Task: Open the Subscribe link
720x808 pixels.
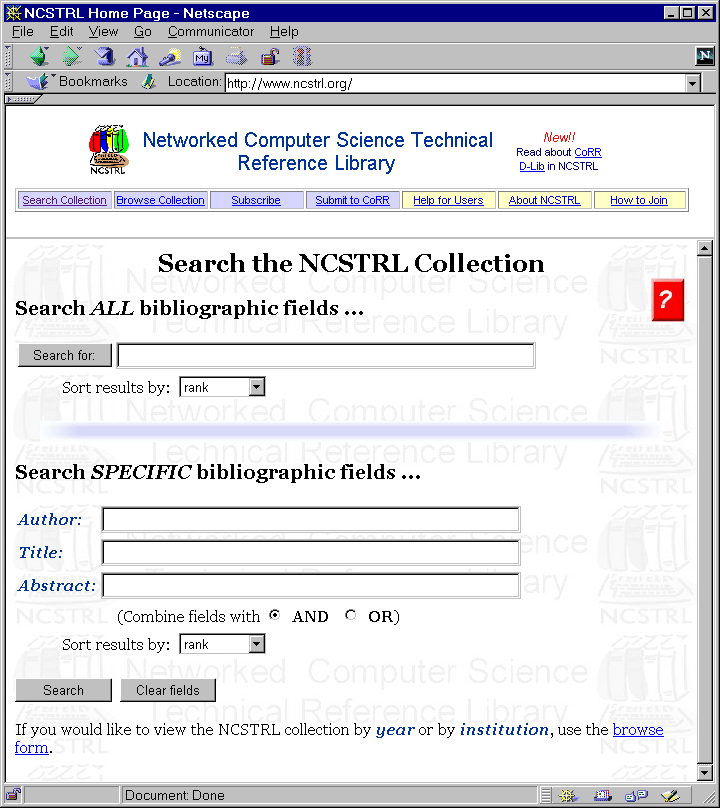Action: click(256, 200)
